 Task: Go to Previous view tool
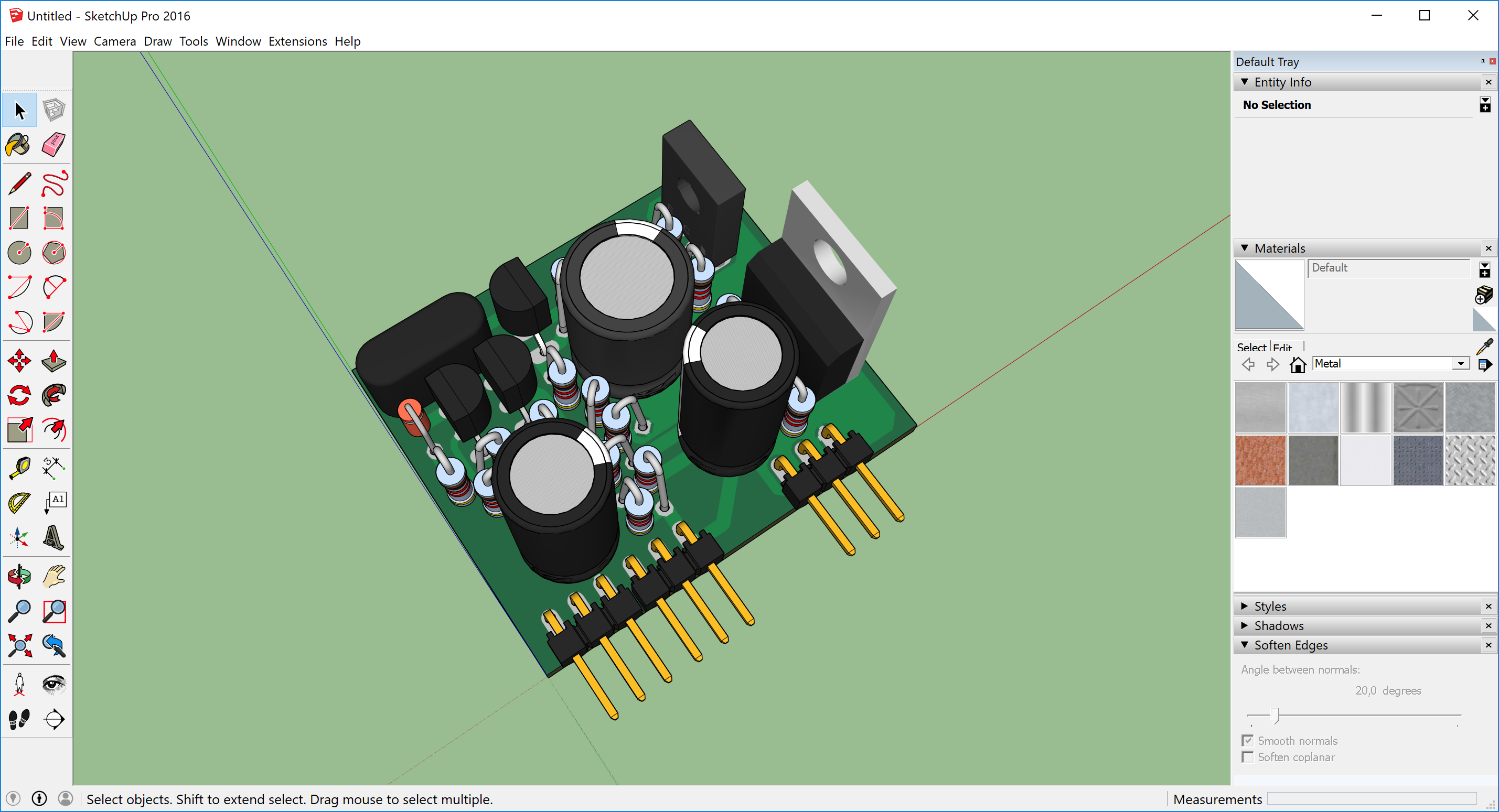pos(53,646)
